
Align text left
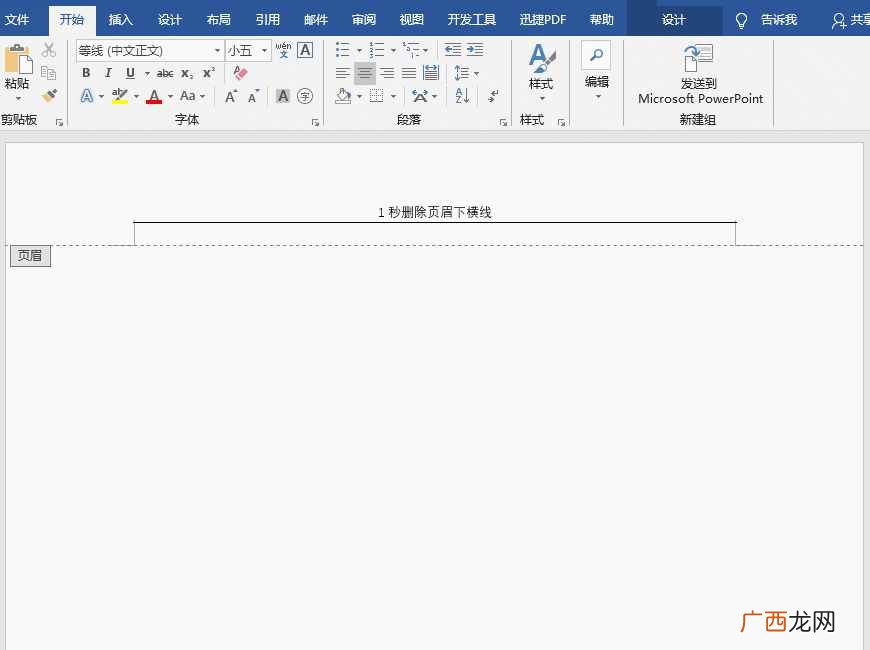point(342,73)
